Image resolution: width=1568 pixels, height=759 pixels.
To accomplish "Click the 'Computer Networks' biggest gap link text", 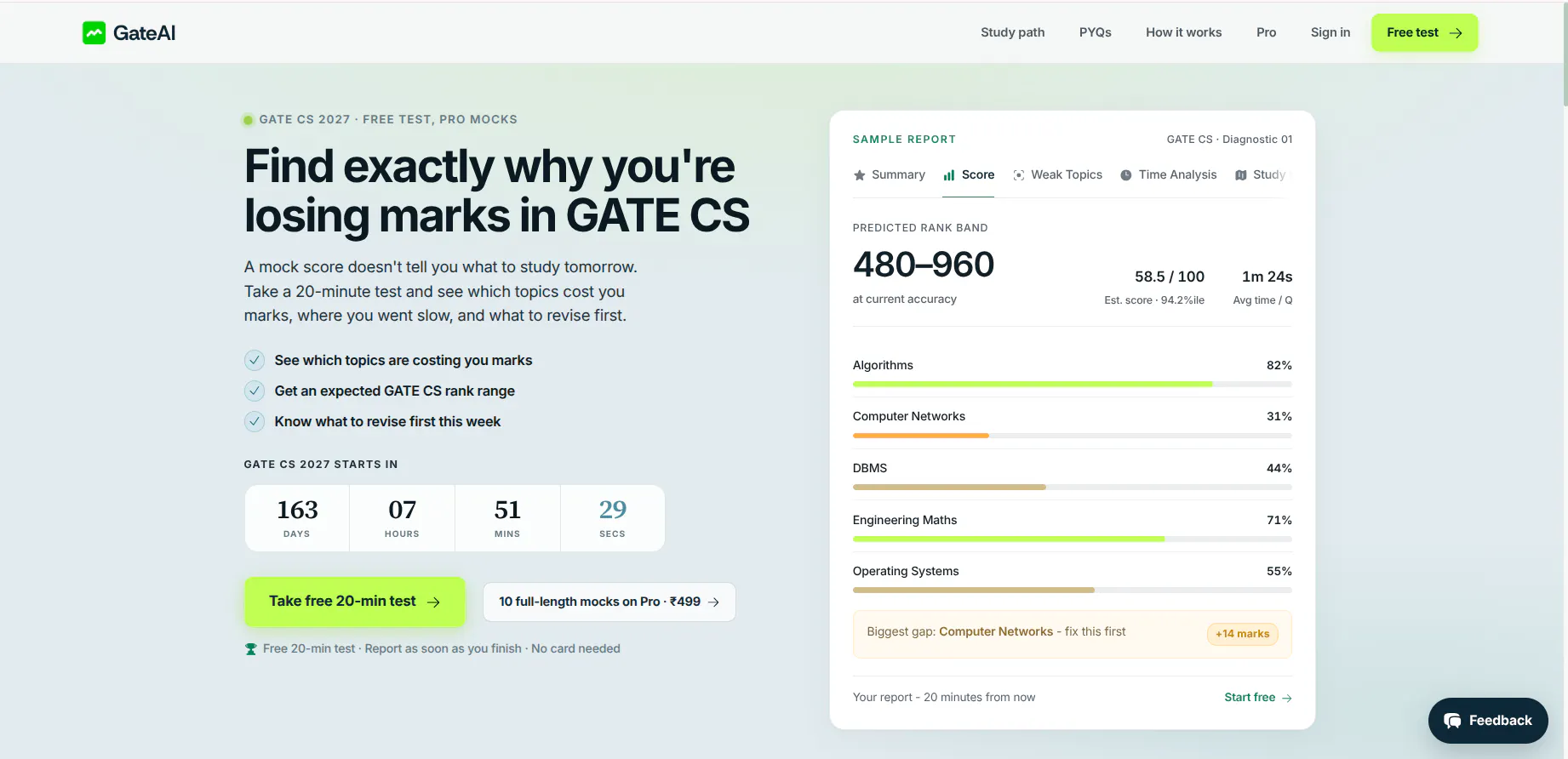I will click(996, 631).
